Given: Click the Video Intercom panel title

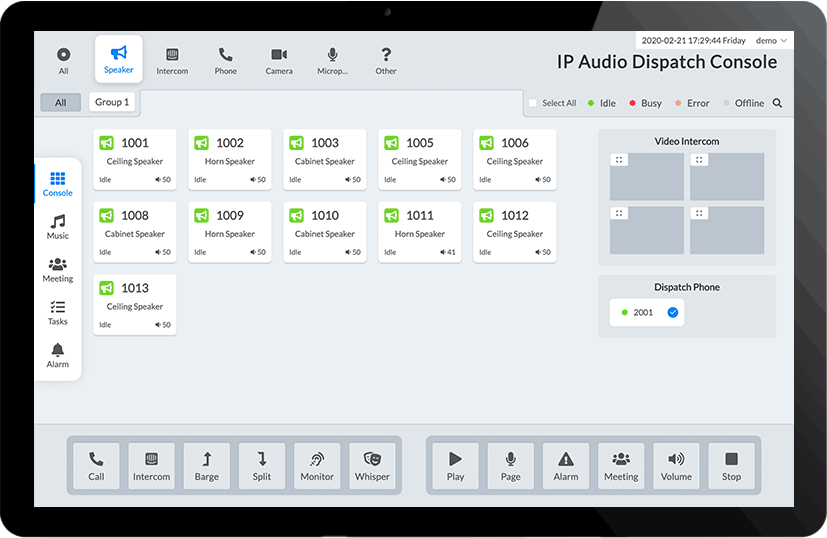Looking at the screenshot, I should tap(687, 141).
